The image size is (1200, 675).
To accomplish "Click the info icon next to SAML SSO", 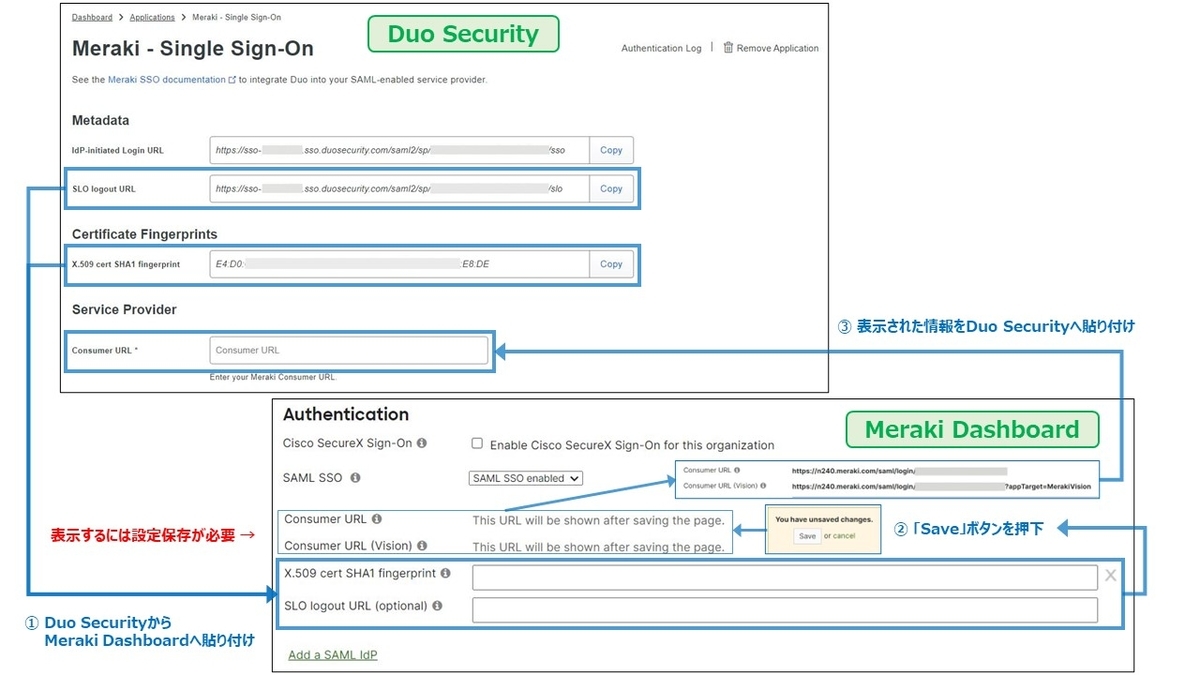I will click(356, 478).
